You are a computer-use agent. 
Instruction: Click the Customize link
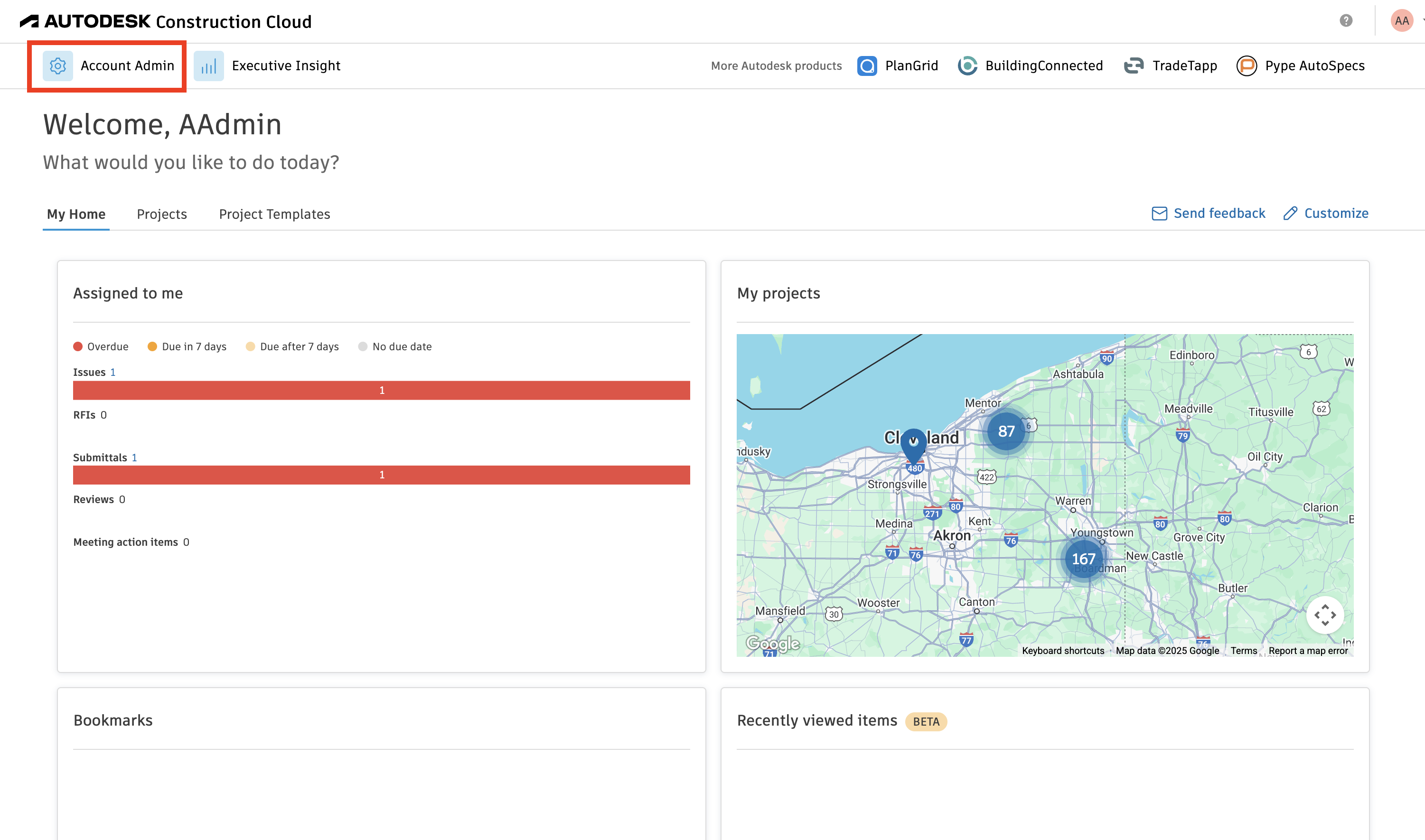pos(1336,214)
